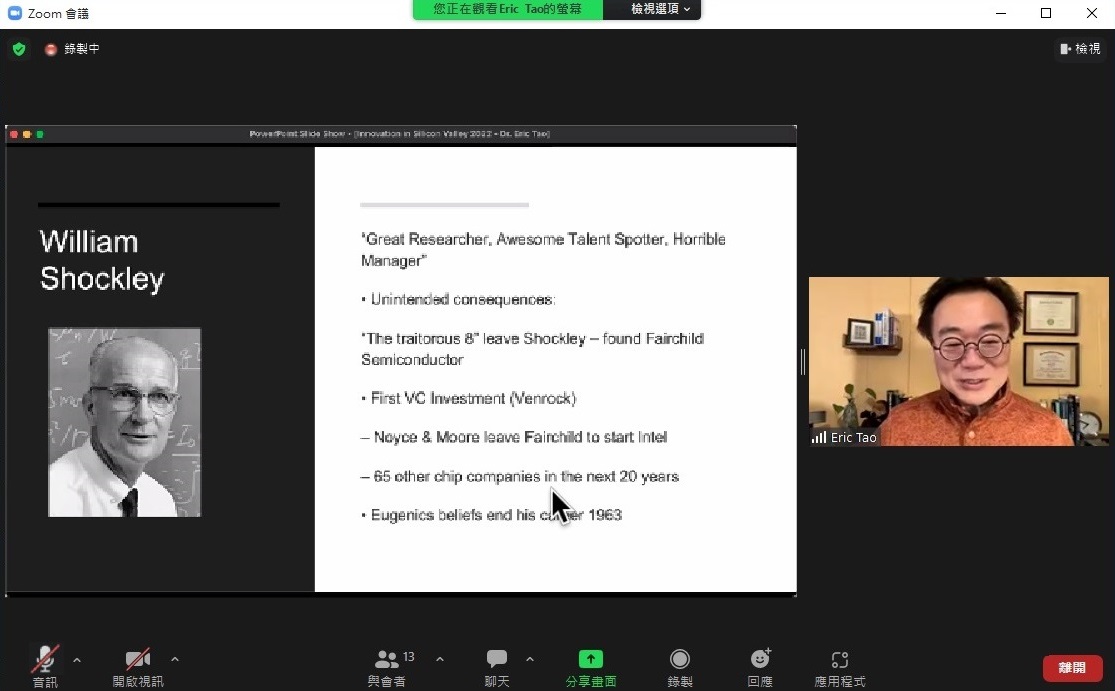Click the screen-sharing notification green banner
Viewport: 1115px width, 691px height.
click(508, 9)
